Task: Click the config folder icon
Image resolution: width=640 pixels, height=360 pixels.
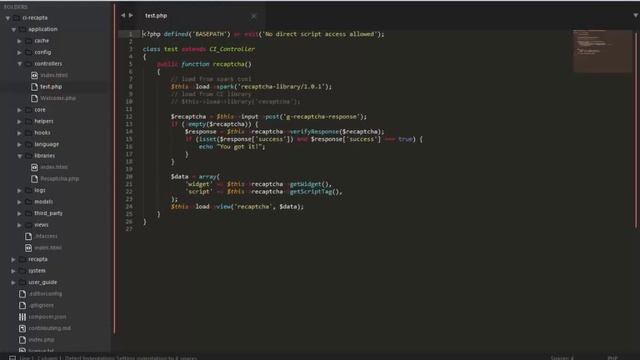Action: pyautogui.click(x=29, y=52)
